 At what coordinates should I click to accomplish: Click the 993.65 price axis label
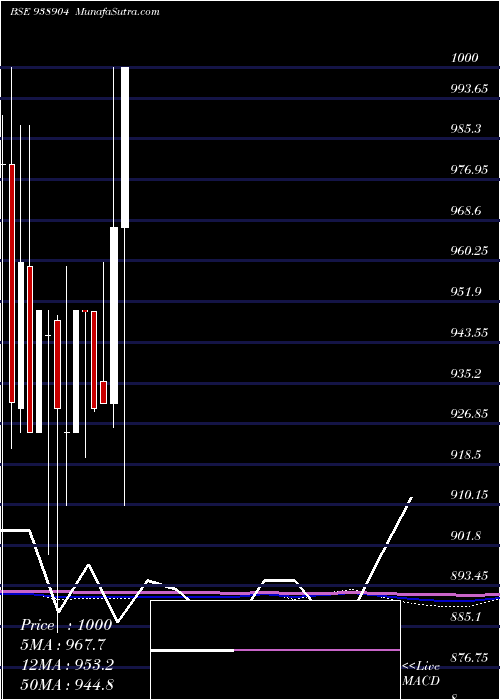(x=469, y=88)
